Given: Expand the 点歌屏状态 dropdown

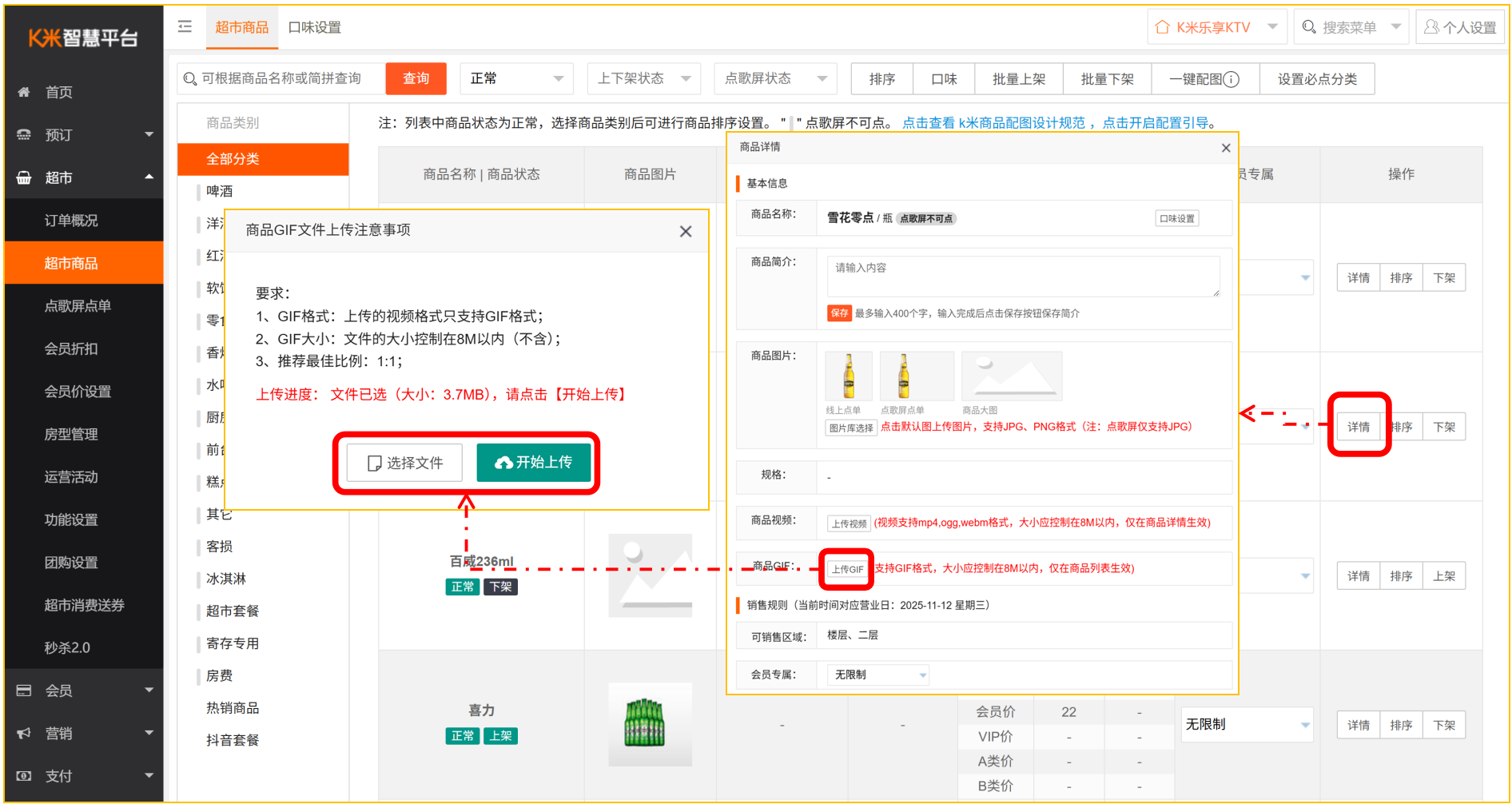Looking at the screenshot, I should pos(774,78).
